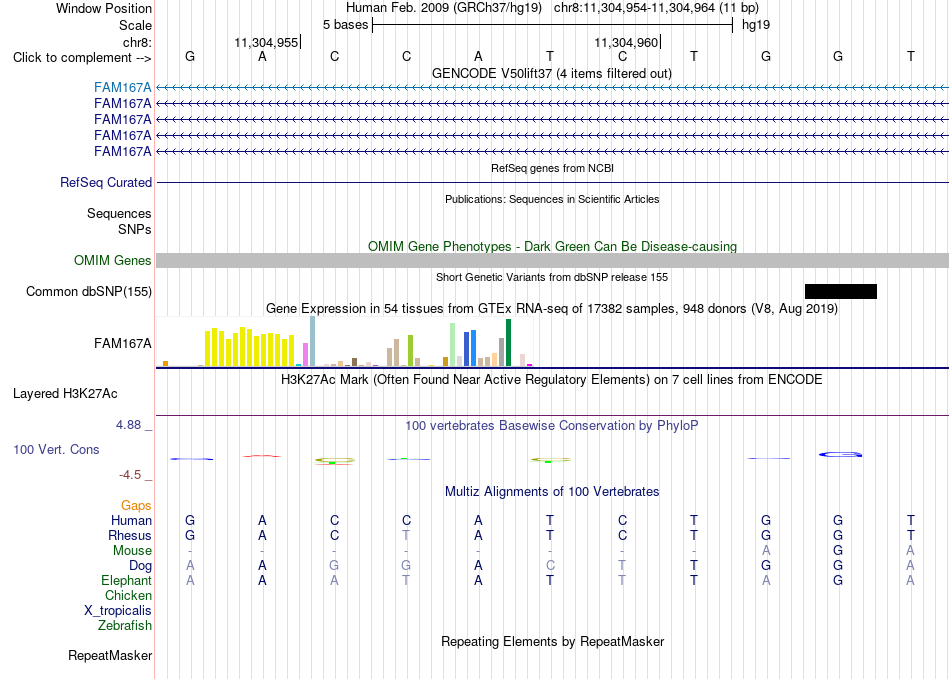This screenshot has width=950, height=679.
Task: Click the G base in the Elephant row
Action: tap(838, 580)
